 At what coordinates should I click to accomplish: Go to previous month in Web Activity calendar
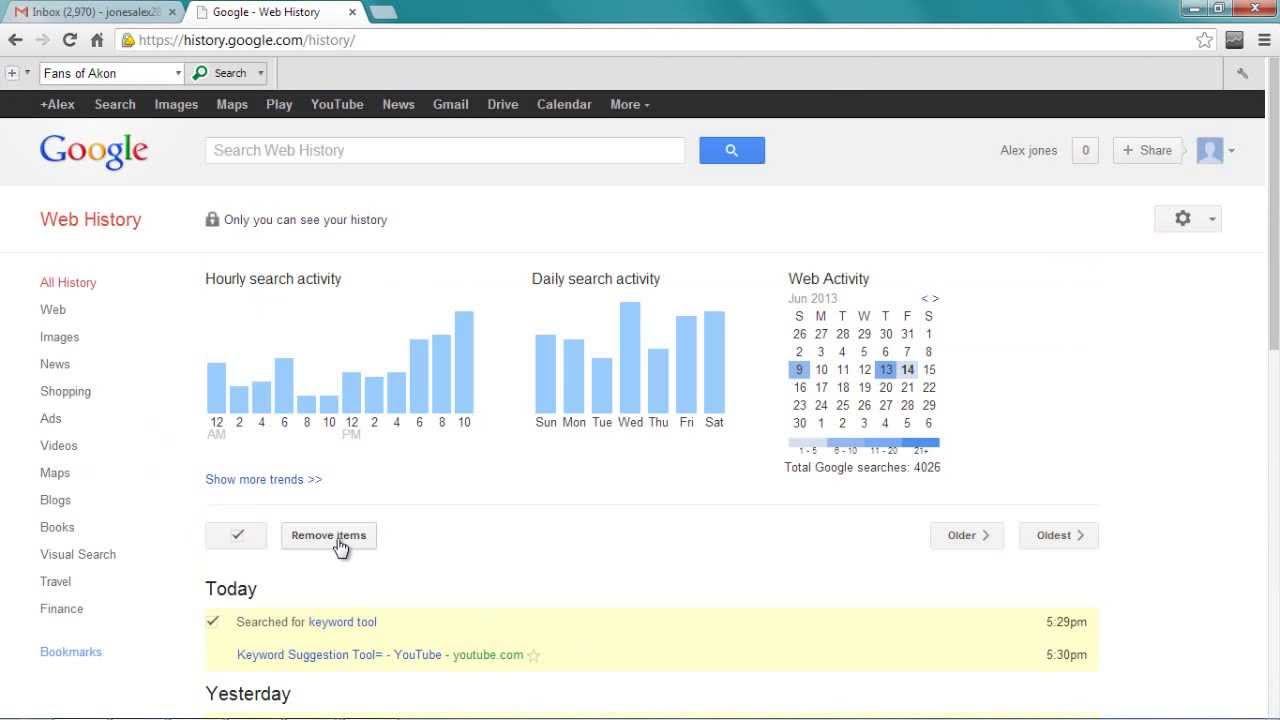tap(924, 298)
